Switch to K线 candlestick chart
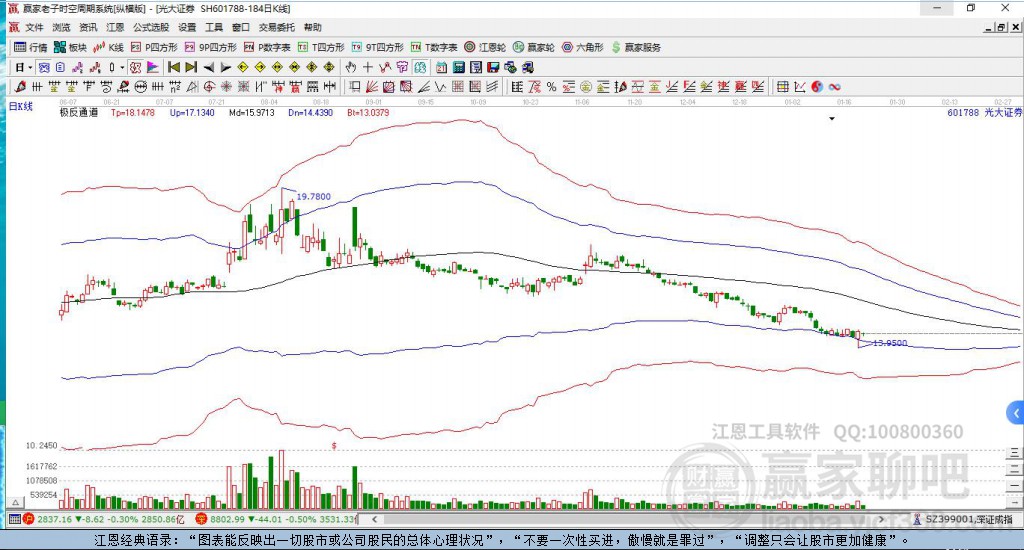 [x=108, y=47]
